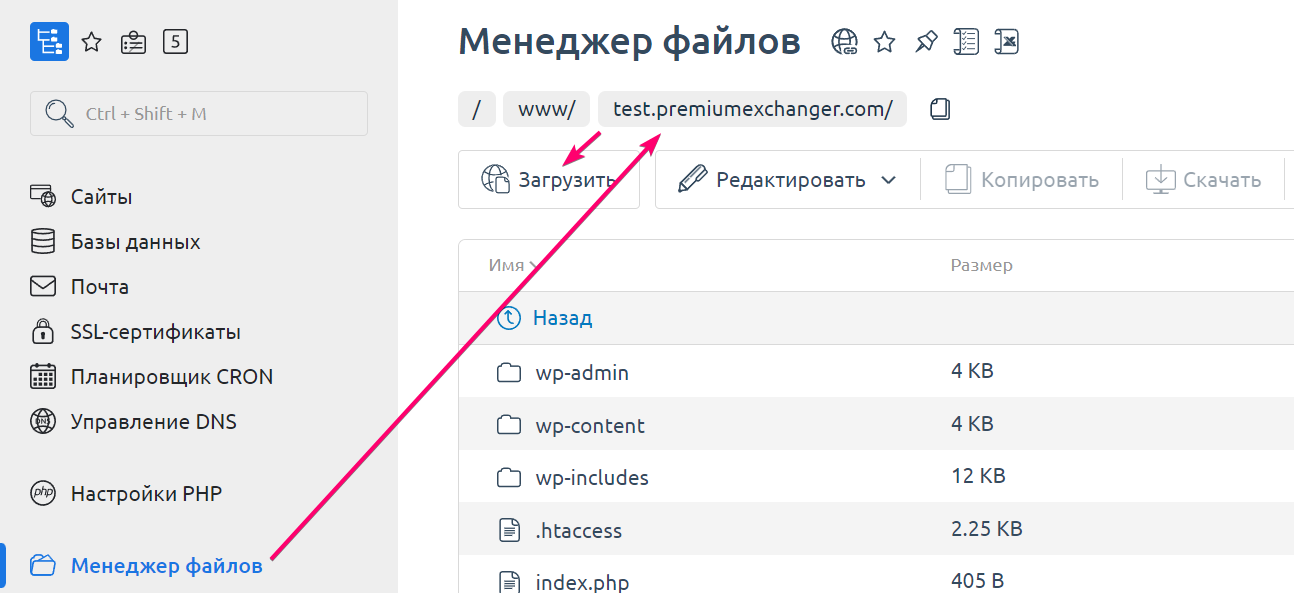
Task: Select SSL-сертификаты in sidebar menu
Action: tap(155, 332)
